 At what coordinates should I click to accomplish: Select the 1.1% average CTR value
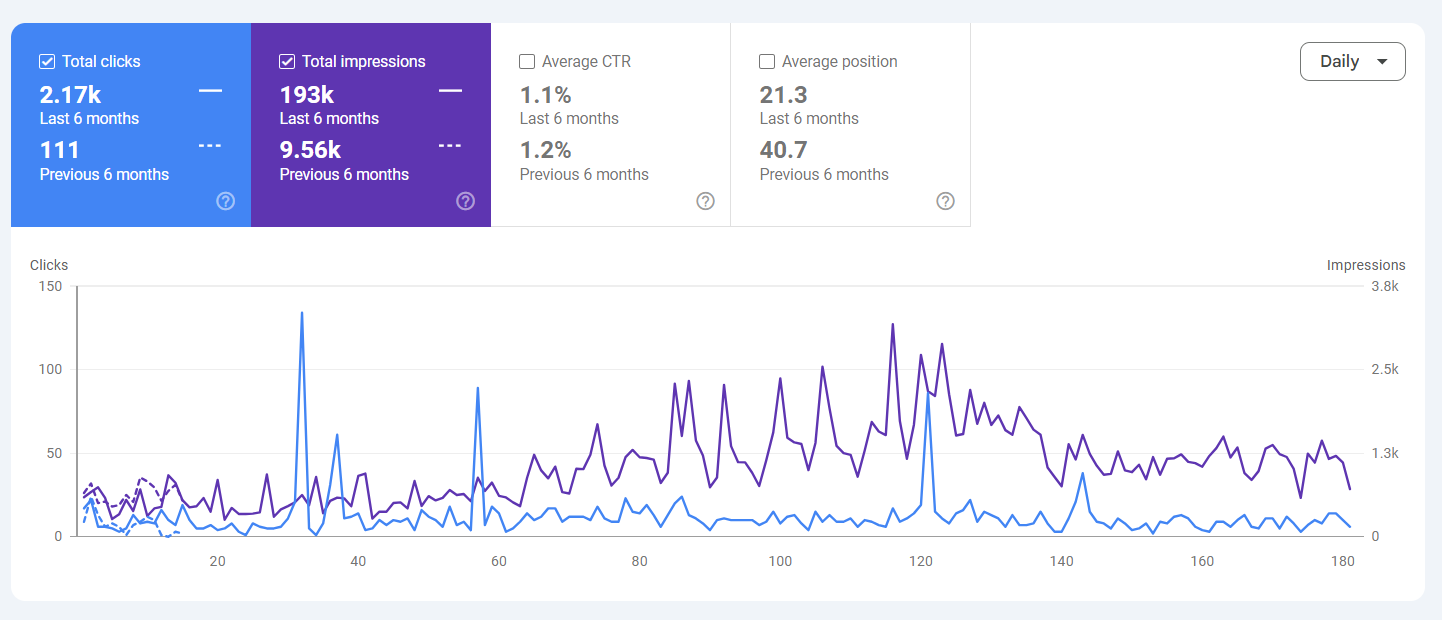coord(545,95)
